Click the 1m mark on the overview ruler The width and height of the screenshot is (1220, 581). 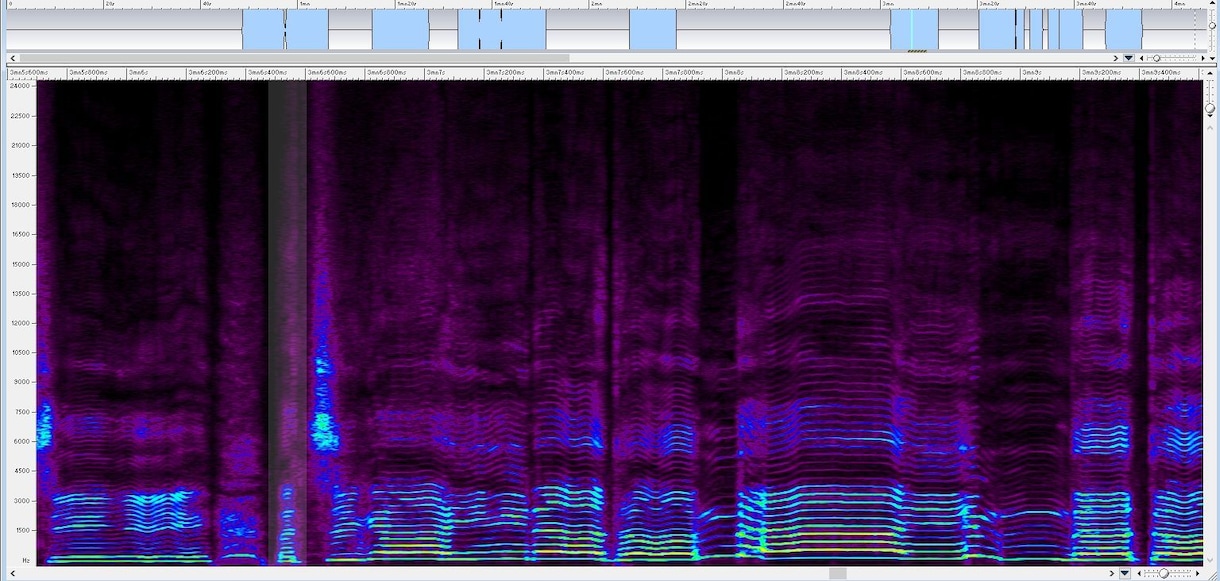[x=304, y=4]
